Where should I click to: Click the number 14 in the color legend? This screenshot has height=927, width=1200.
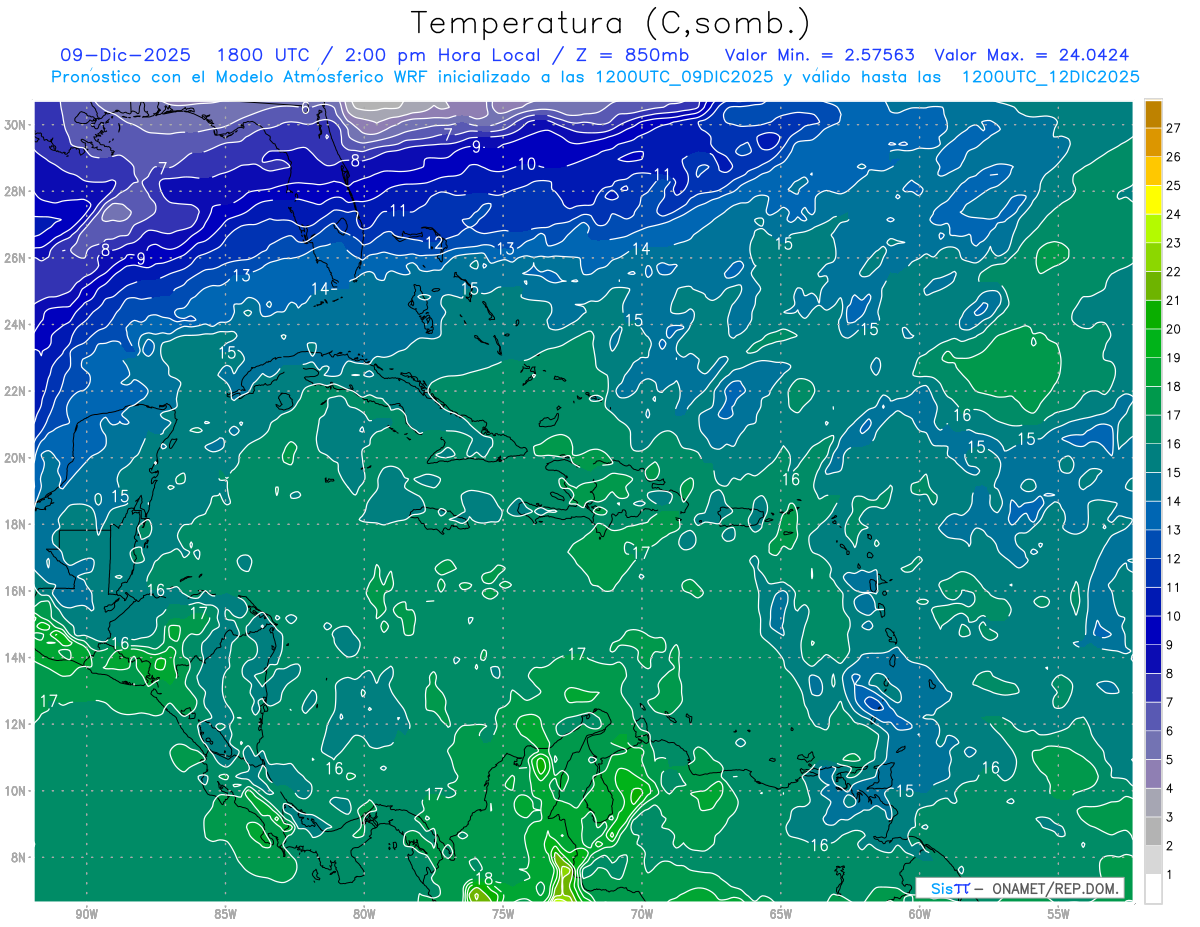1174,501
